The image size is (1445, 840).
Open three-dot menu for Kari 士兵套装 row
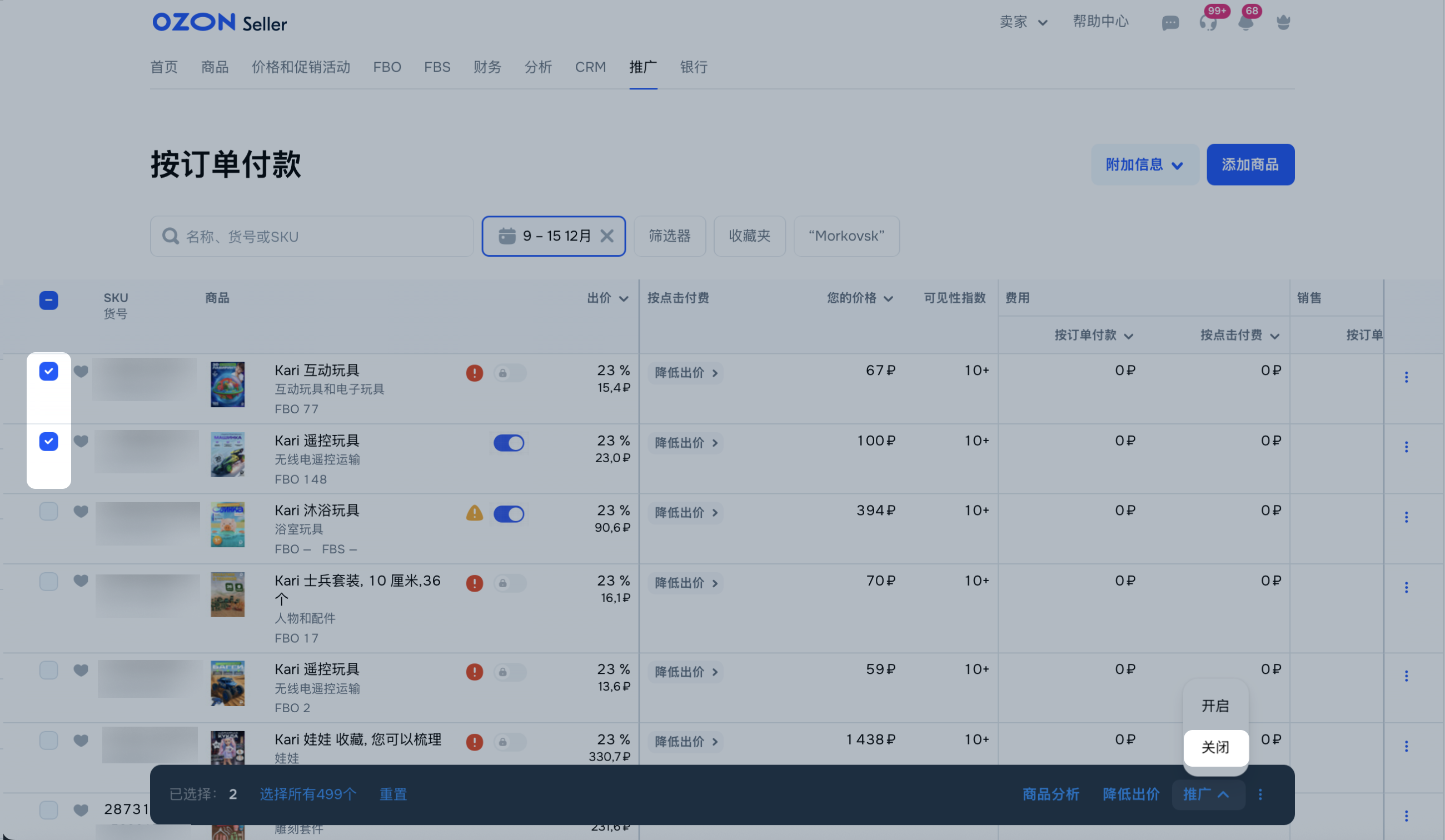[x=1406, y=587]
